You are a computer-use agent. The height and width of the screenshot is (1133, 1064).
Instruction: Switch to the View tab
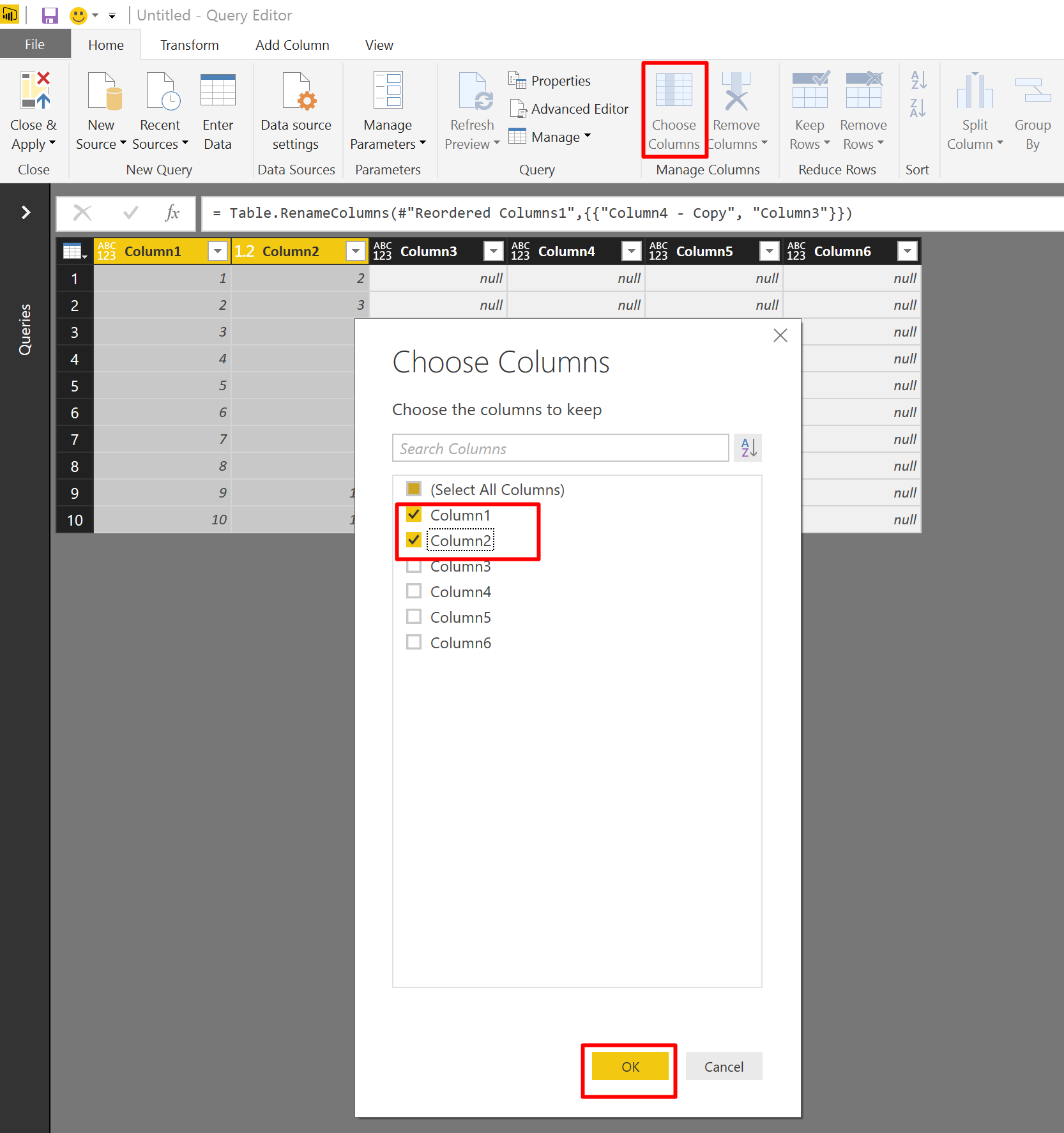379,45
